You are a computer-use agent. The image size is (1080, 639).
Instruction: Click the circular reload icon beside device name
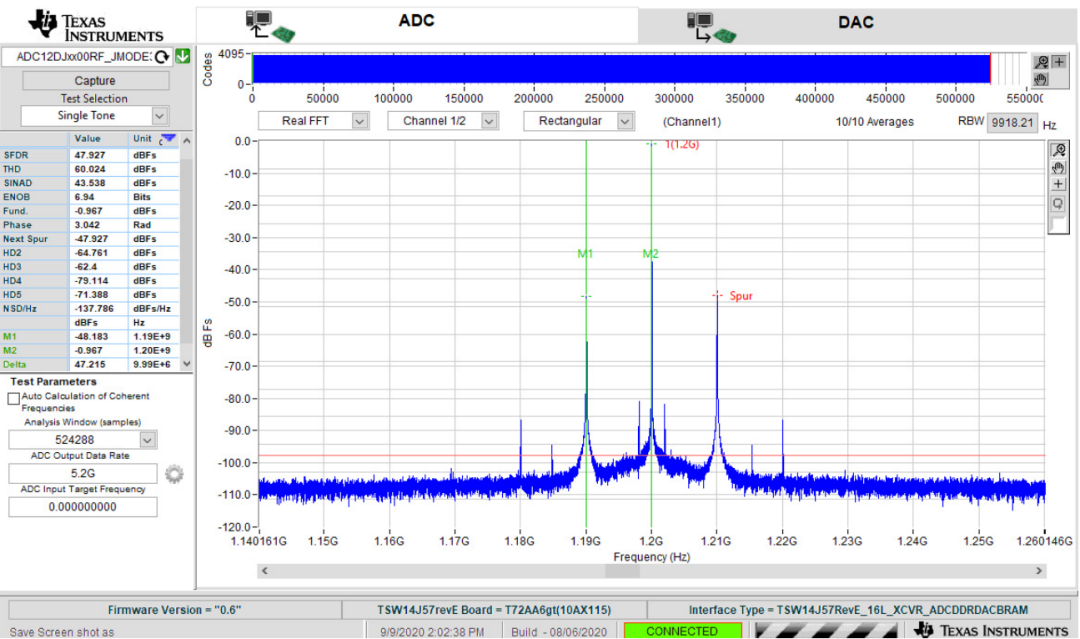click(162, 57)
